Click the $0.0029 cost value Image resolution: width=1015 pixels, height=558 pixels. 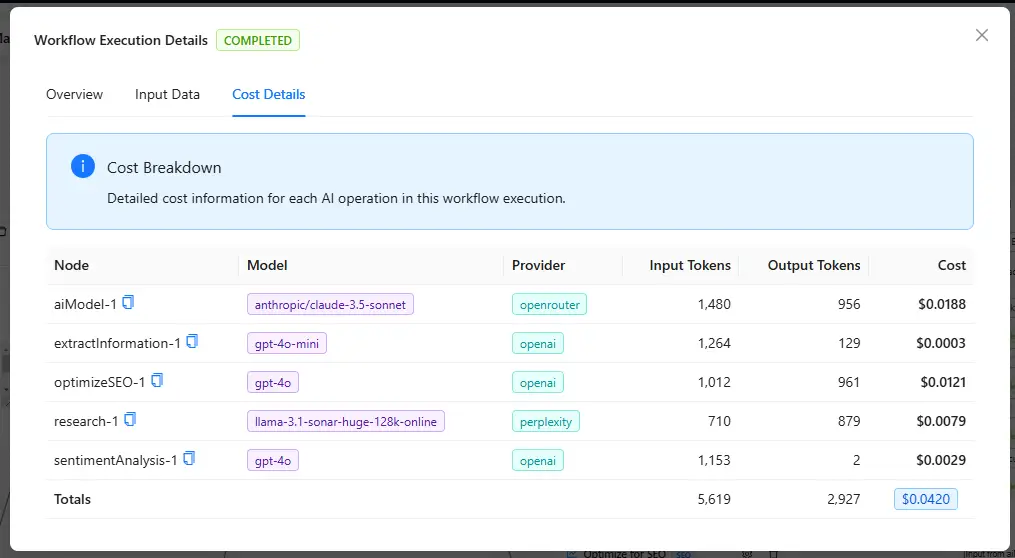click(941, 460)
